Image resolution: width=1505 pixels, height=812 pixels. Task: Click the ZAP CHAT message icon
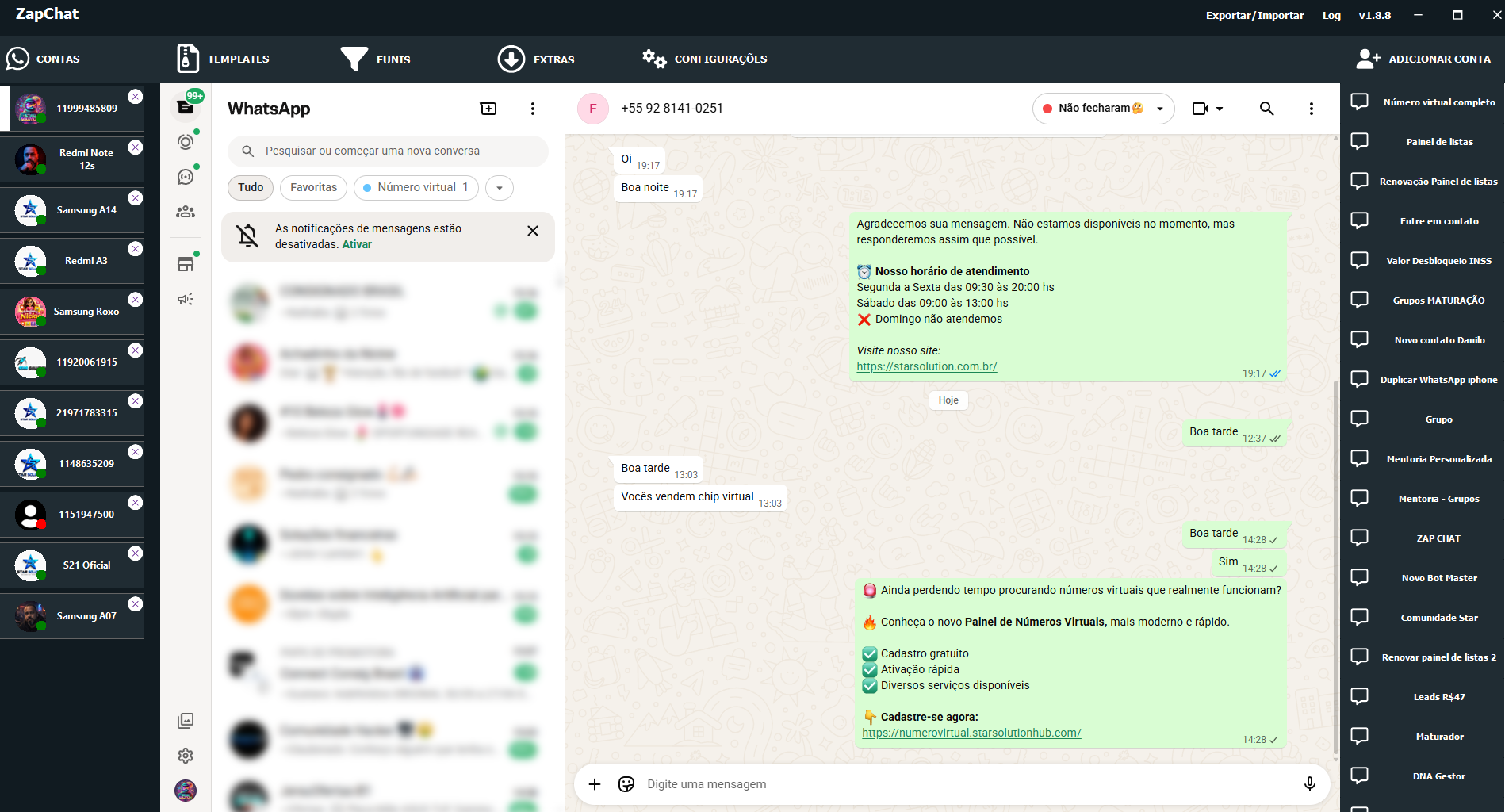pos(1360,538)
